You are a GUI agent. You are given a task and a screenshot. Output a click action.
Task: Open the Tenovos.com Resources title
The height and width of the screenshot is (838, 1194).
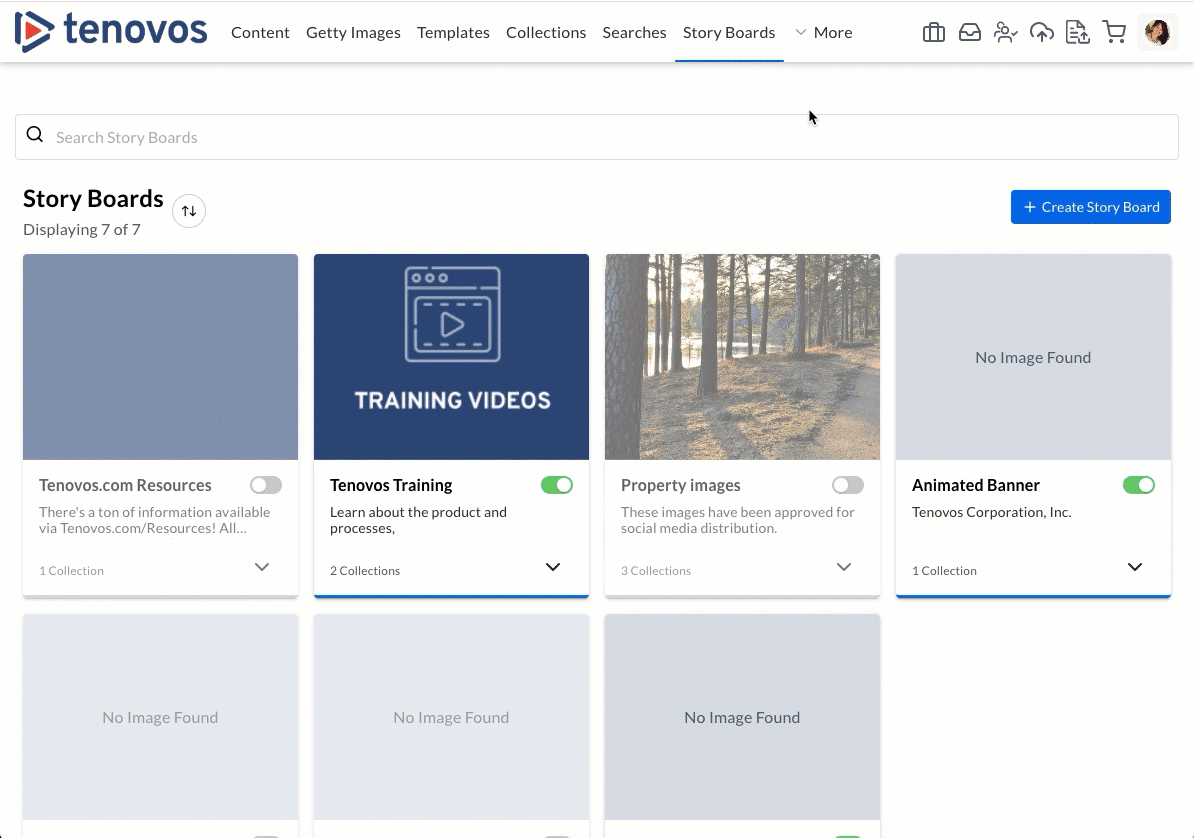[x=126, y=485]
